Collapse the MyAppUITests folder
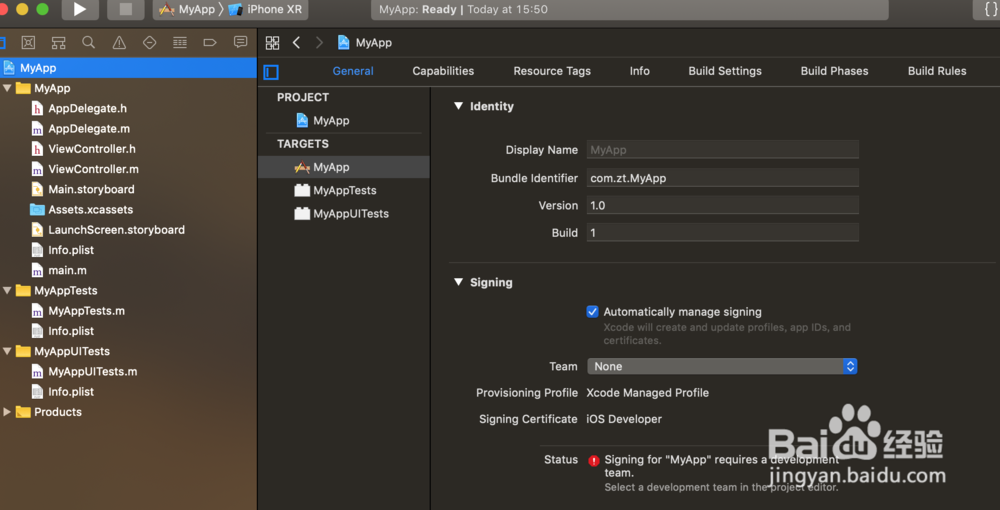 tap(7, 351)
